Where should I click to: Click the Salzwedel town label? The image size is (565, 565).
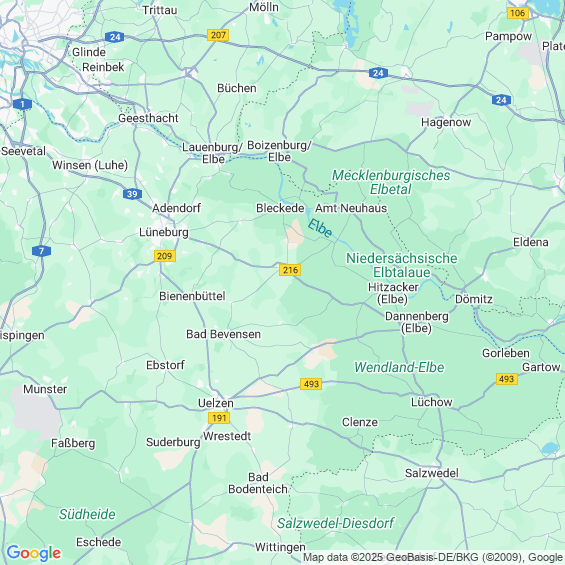432,473
